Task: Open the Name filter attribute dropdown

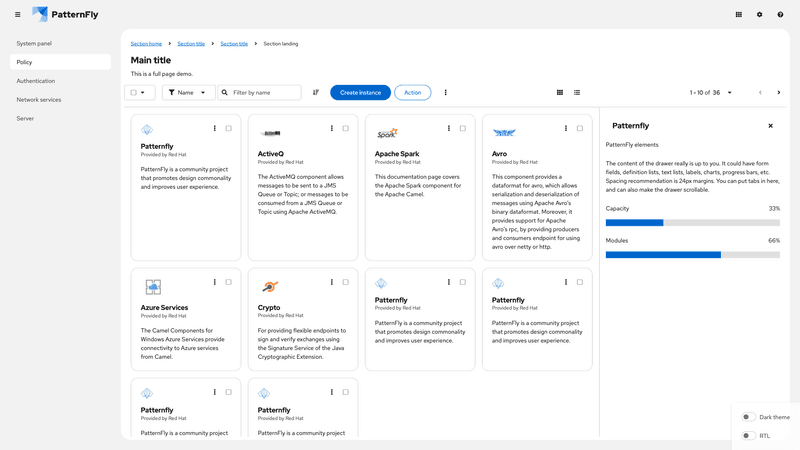Action: coord(188,92)
